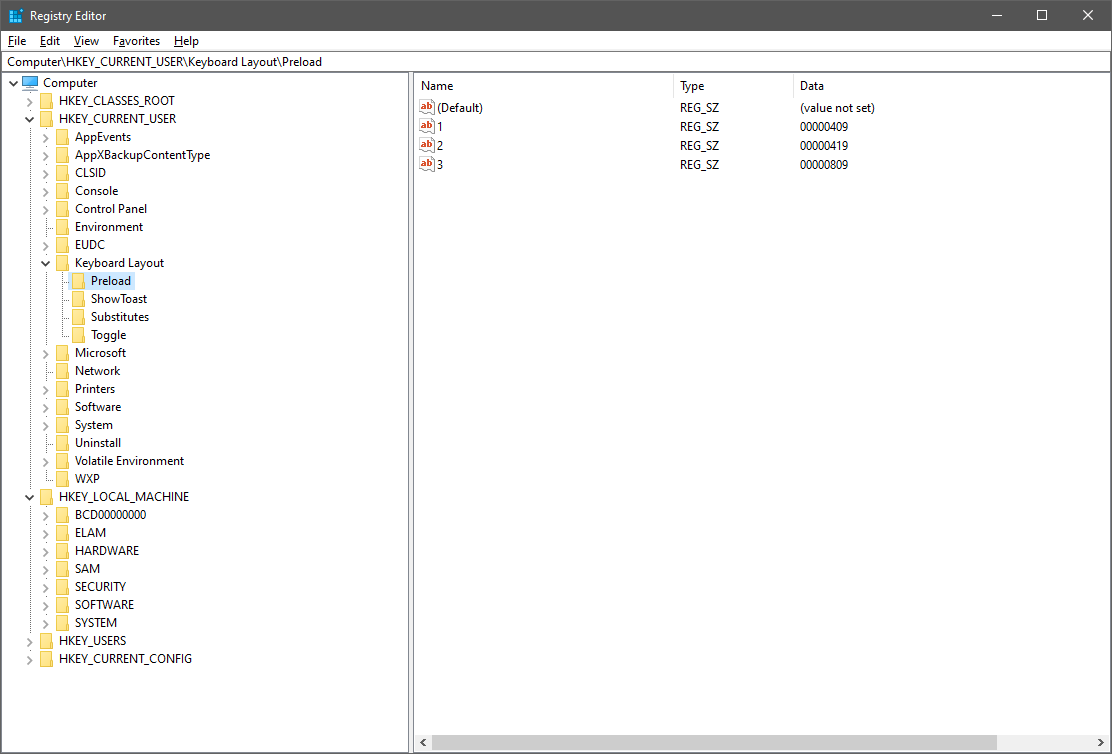1112x754 pixels.
Task: Click the Computer icon in tree
Action: (x=30, y=83)
